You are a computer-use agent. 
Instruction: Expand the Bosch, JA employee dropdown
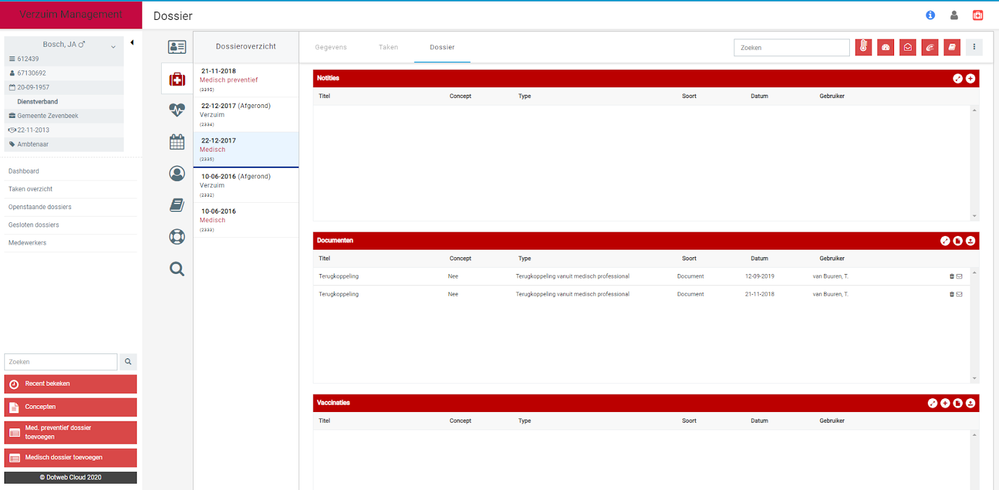click(x=113, y=46)
